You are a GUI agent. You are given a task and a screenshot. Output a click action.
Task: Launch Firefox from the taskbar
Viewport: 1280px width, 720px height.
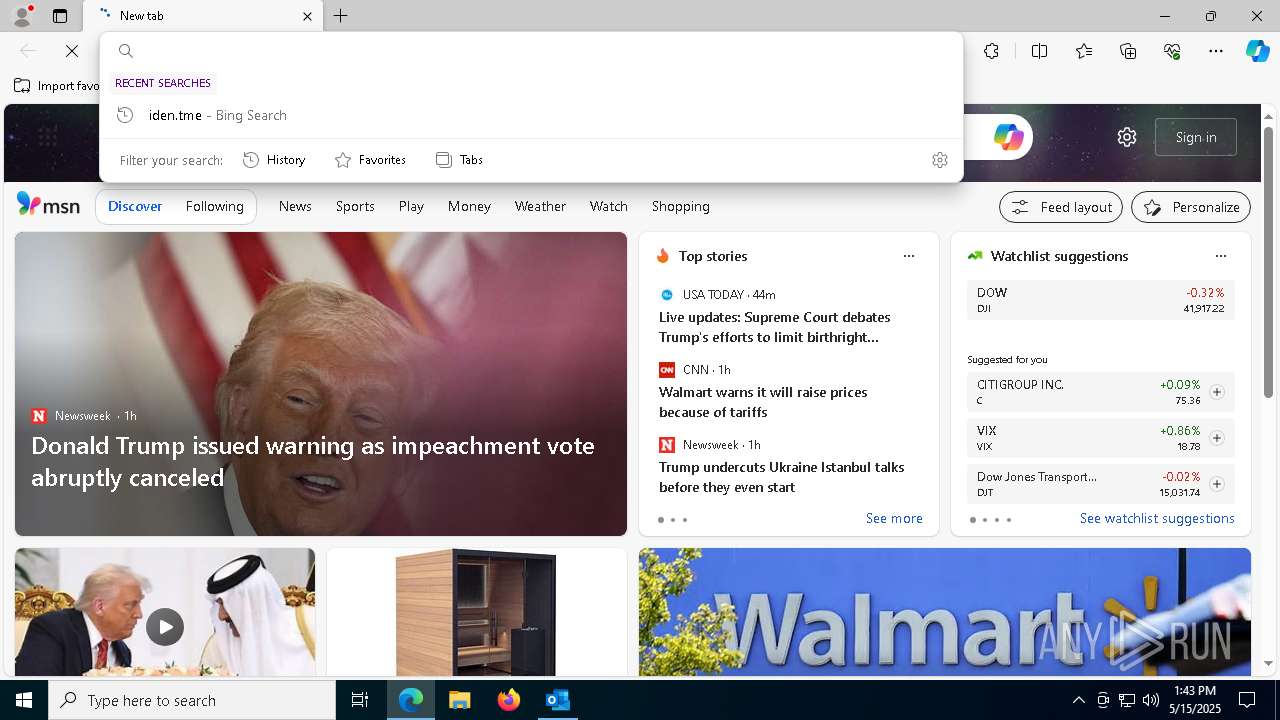pyautogui.click(x=508, y=700)
